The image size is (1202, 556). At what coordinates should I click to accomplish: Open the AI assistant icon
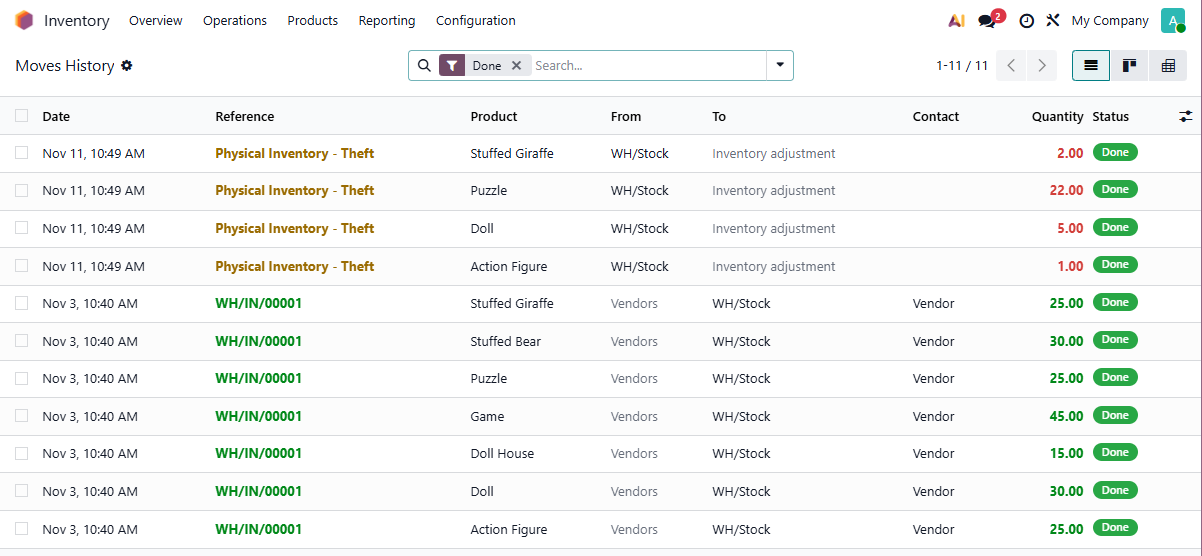(956, 21)
